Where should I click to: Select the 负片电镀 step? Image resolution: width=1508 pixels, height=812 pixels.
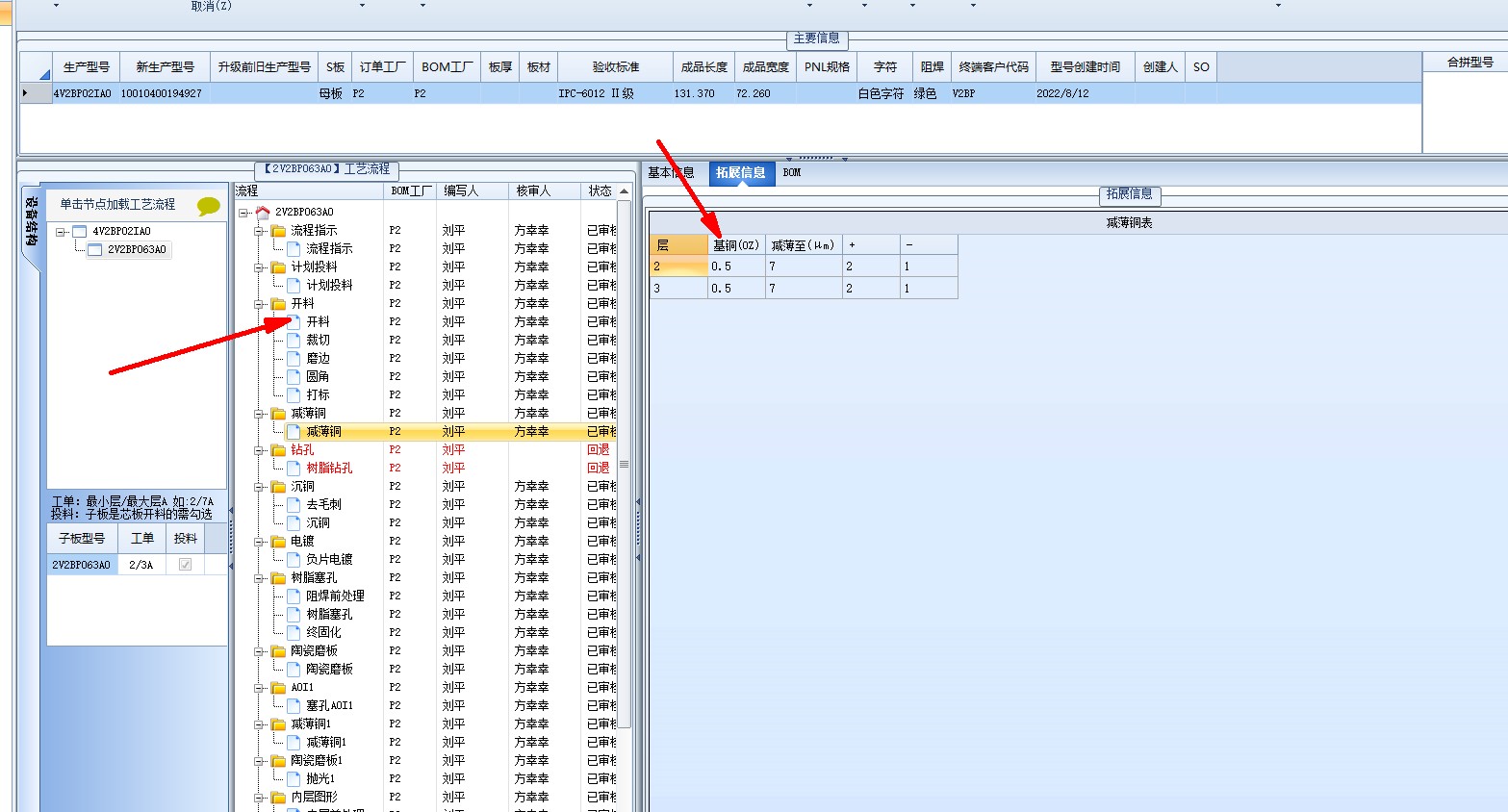(x=329, y=559)
